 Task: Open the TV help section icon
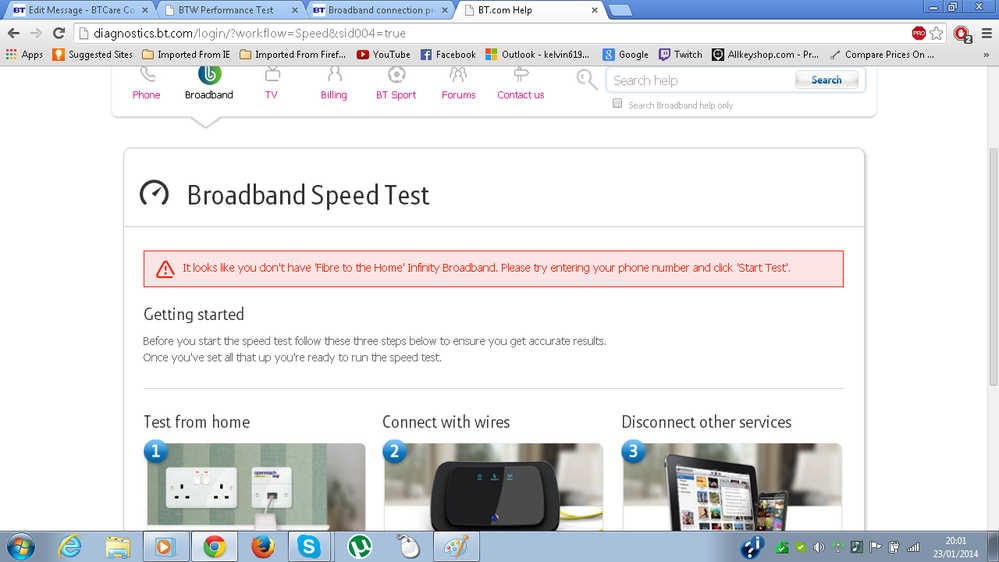272,75
